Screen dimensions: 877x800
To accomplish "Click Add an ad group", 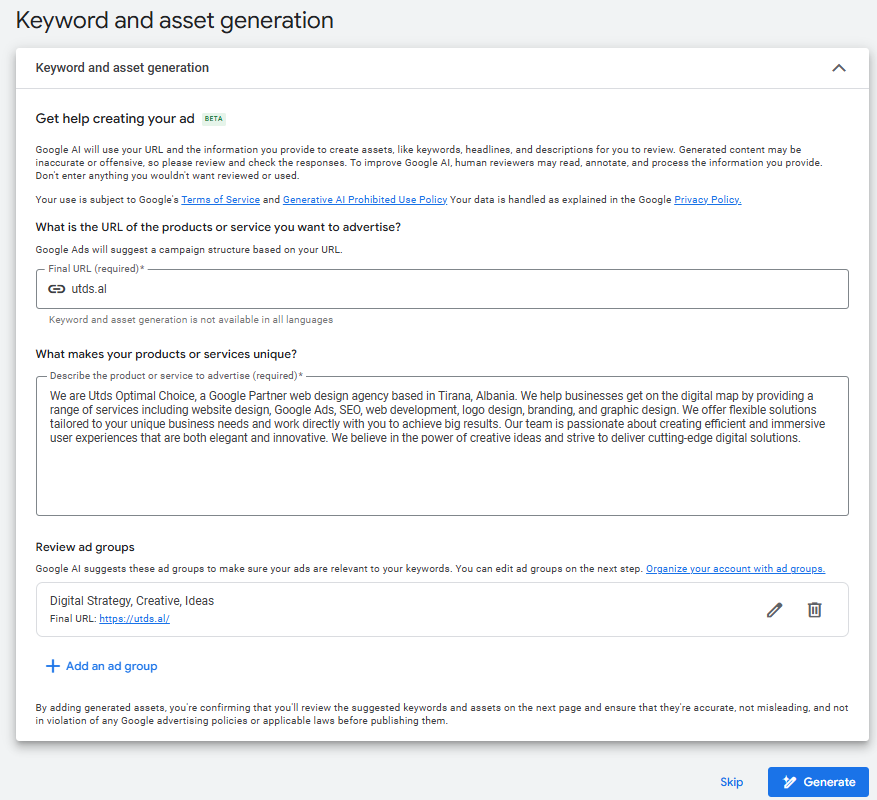I will pos(102,666).
